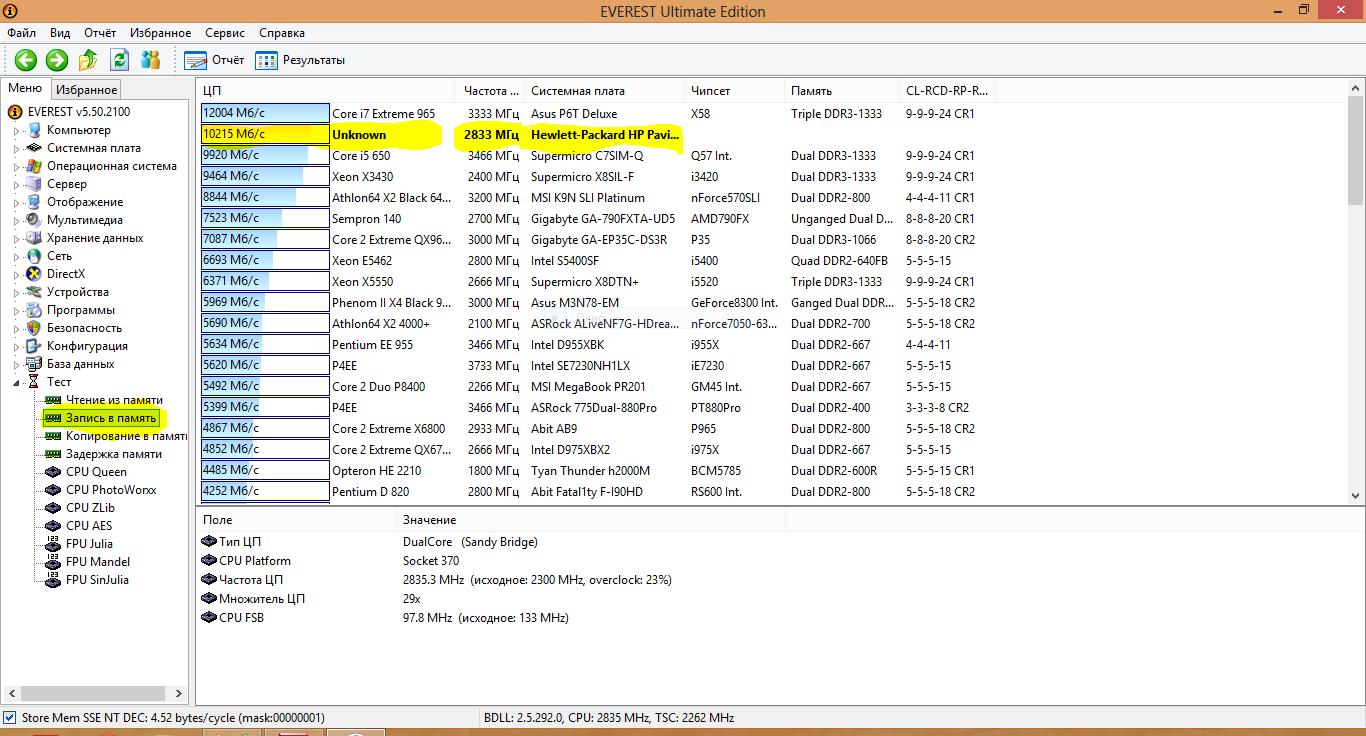Toggle the Store Mem SSE NT DEC checkbox
1366x736 pixels.
pos(10,718)
